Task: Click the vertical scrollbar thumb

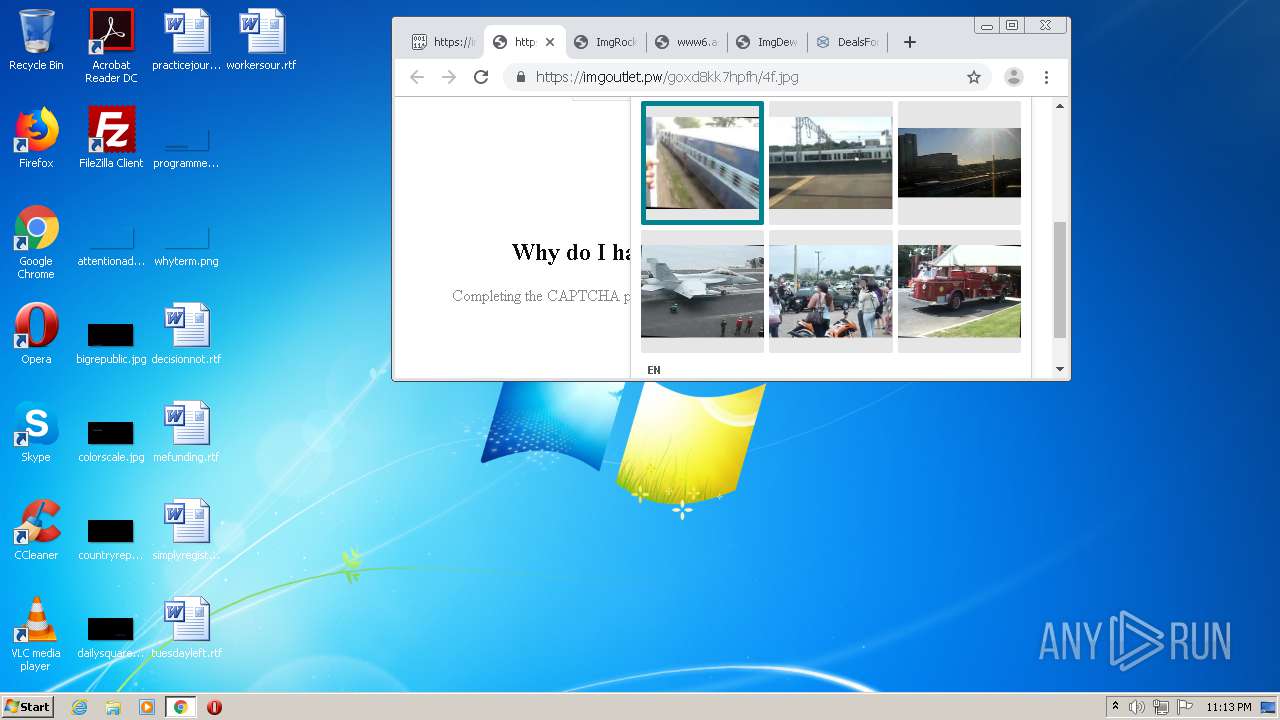Action: tap(1060, 280)
